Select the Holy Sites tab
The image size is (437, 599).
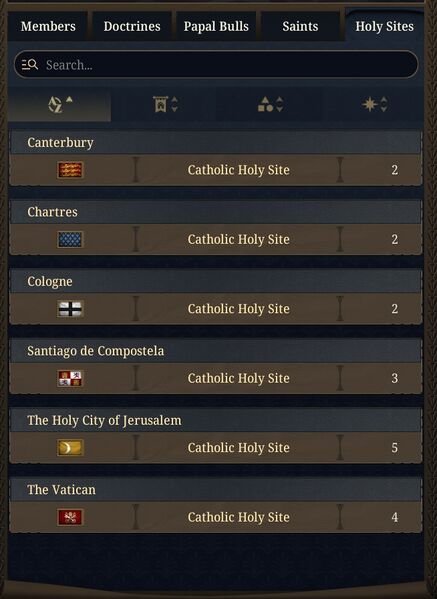[x=384, y=26]
